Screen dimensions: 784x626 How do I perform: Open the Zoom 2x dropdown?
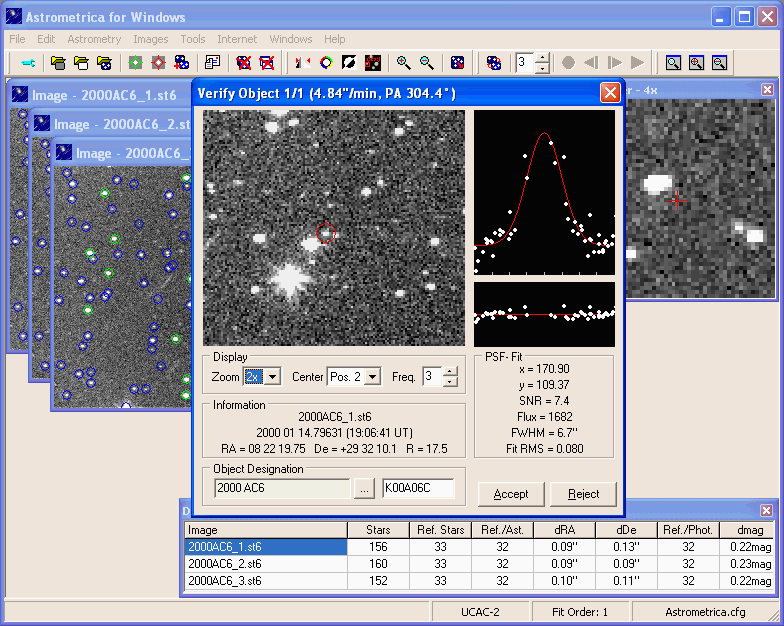[272, 377]
